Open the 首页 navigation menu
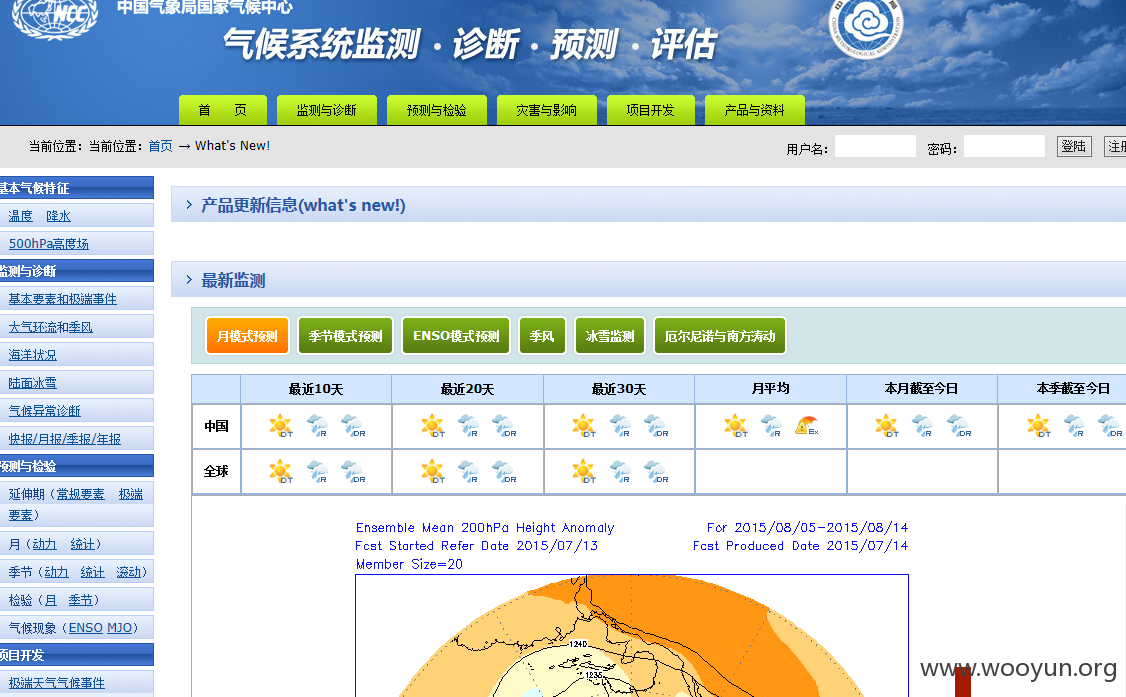 click(x=223, y=110)
